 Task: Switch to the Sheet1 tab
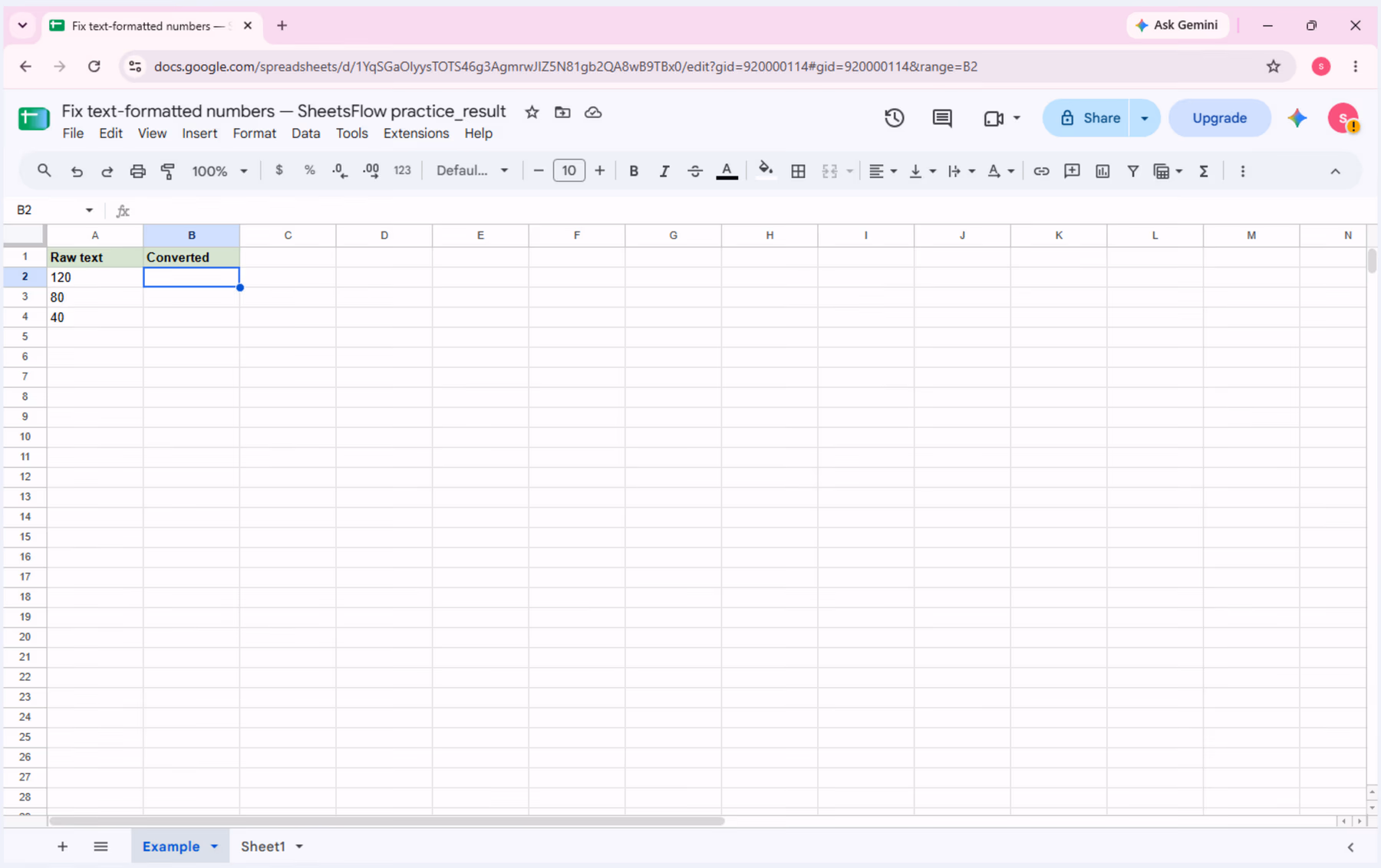click(262, 847)
